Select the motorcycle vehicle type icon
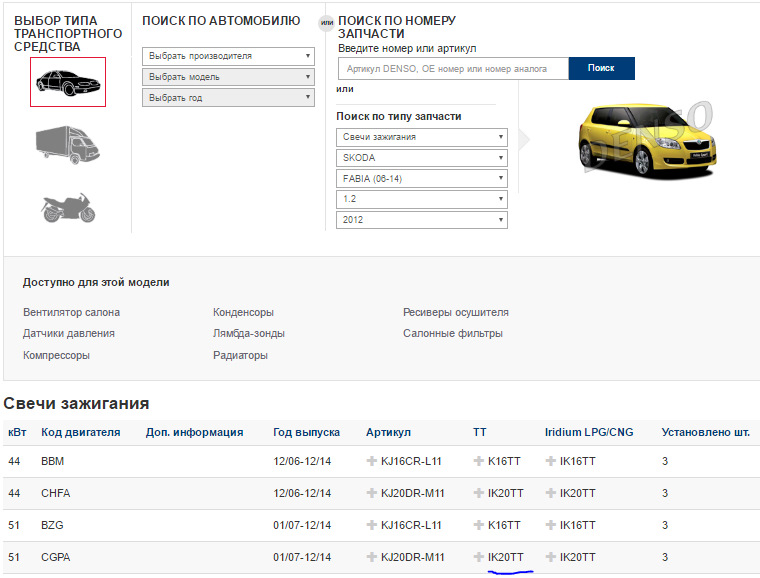The height and width of the screenshot is (578, 760). (68, 208)
